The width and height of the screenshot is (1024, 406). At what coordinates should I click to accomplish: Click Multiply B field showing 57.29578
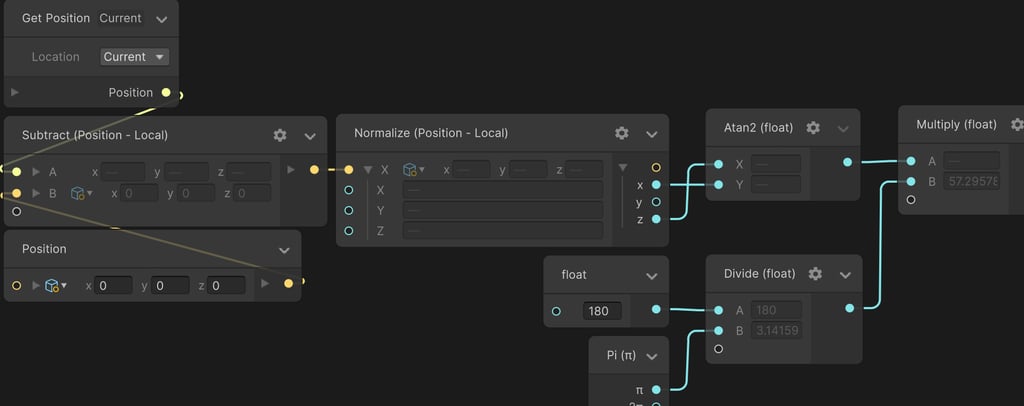click(x=972, y=181)
